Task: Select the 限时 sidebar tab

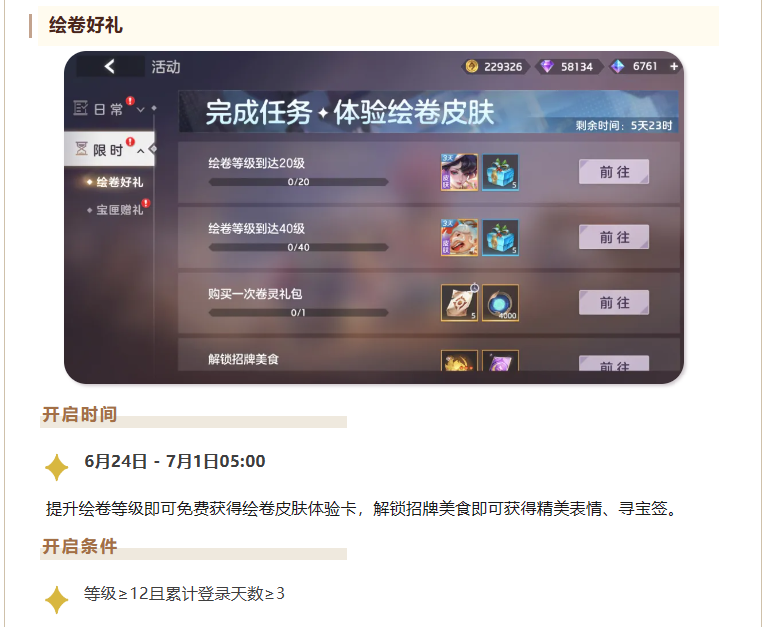Action: (109, 149)
